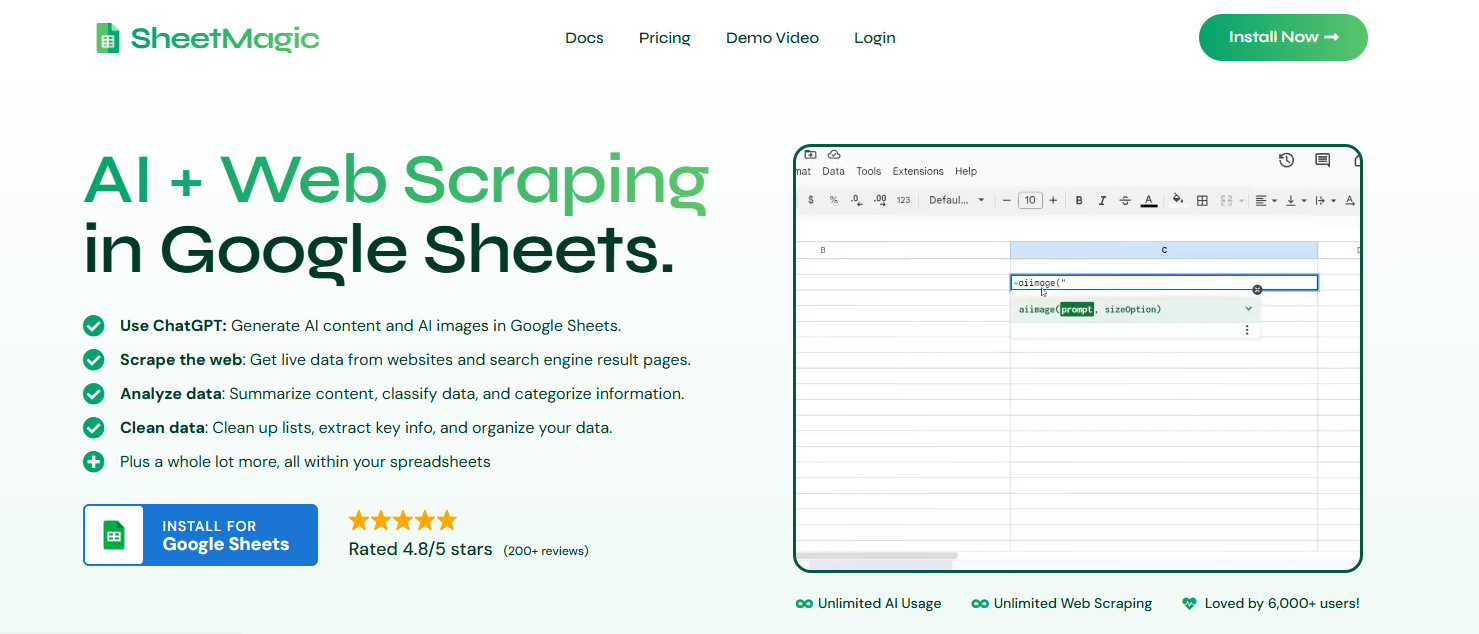This screenshot has width=1479, height=634.
Task: Click the prompt argument highlight
Action: [x=1077, y=310]
